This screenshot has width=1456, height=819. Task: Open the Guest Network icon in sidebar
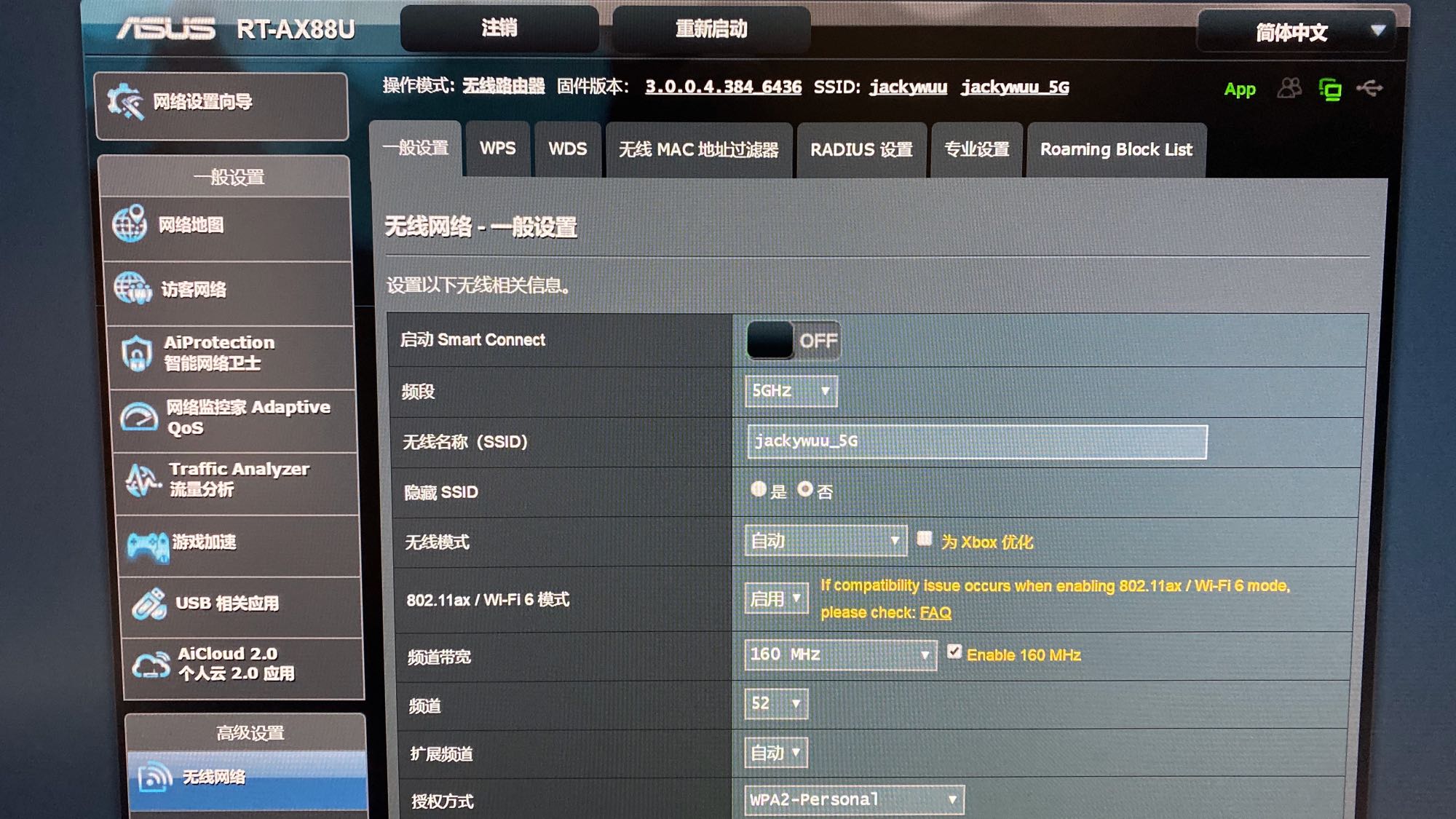point(132,288)
